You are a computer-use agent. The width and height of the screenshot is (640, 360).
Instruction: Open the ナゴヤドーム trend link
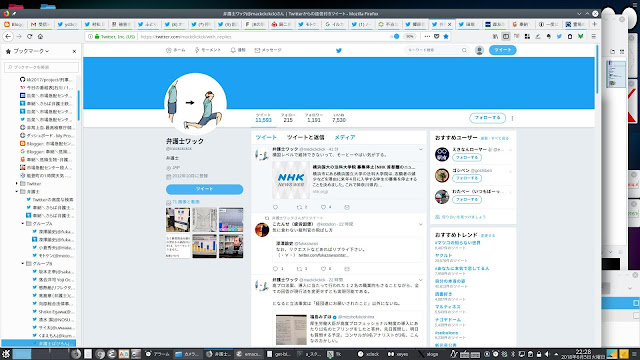(x=447, y=320)
